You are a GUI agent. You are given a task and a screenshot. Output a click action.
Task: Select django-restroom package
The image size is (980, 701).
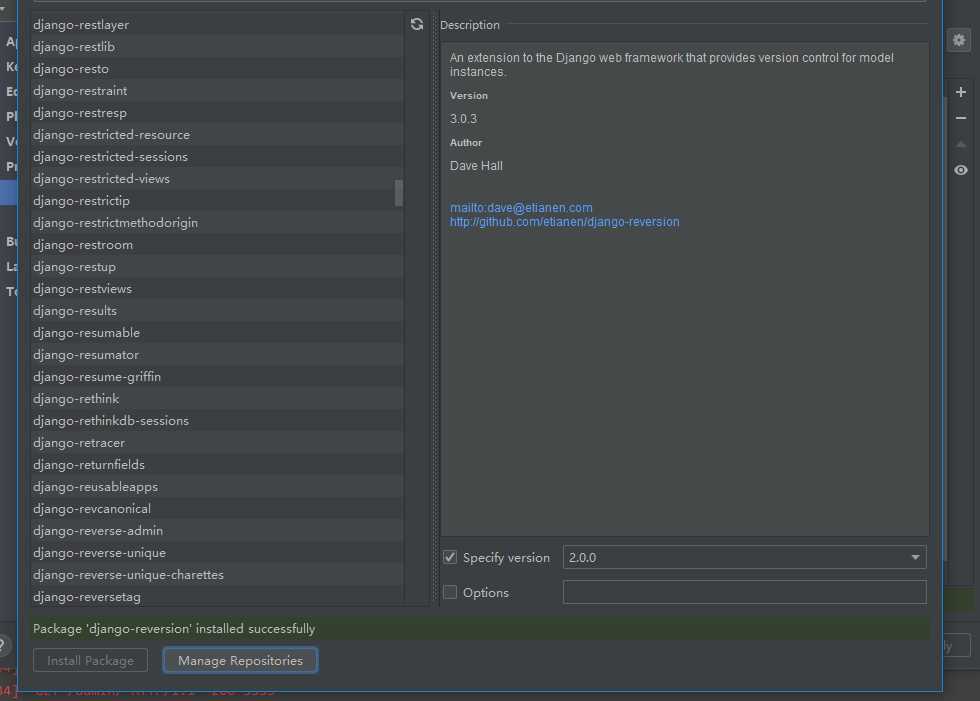[x=217, y=244]
